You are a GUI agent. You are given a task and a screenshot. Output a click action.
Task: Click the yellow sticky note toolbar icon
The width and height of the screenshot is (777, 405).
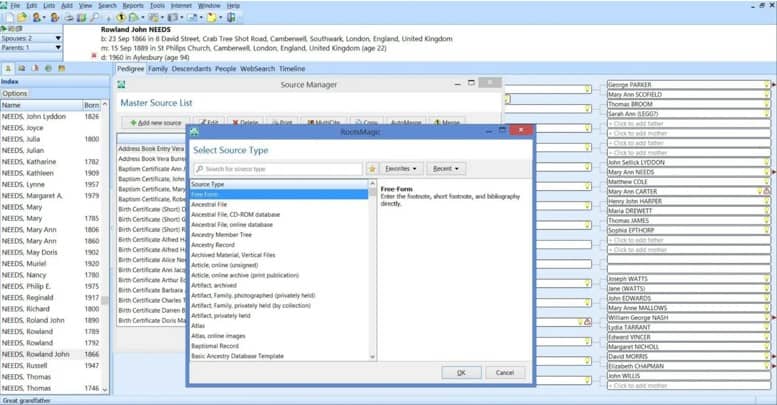pos(212,17)
